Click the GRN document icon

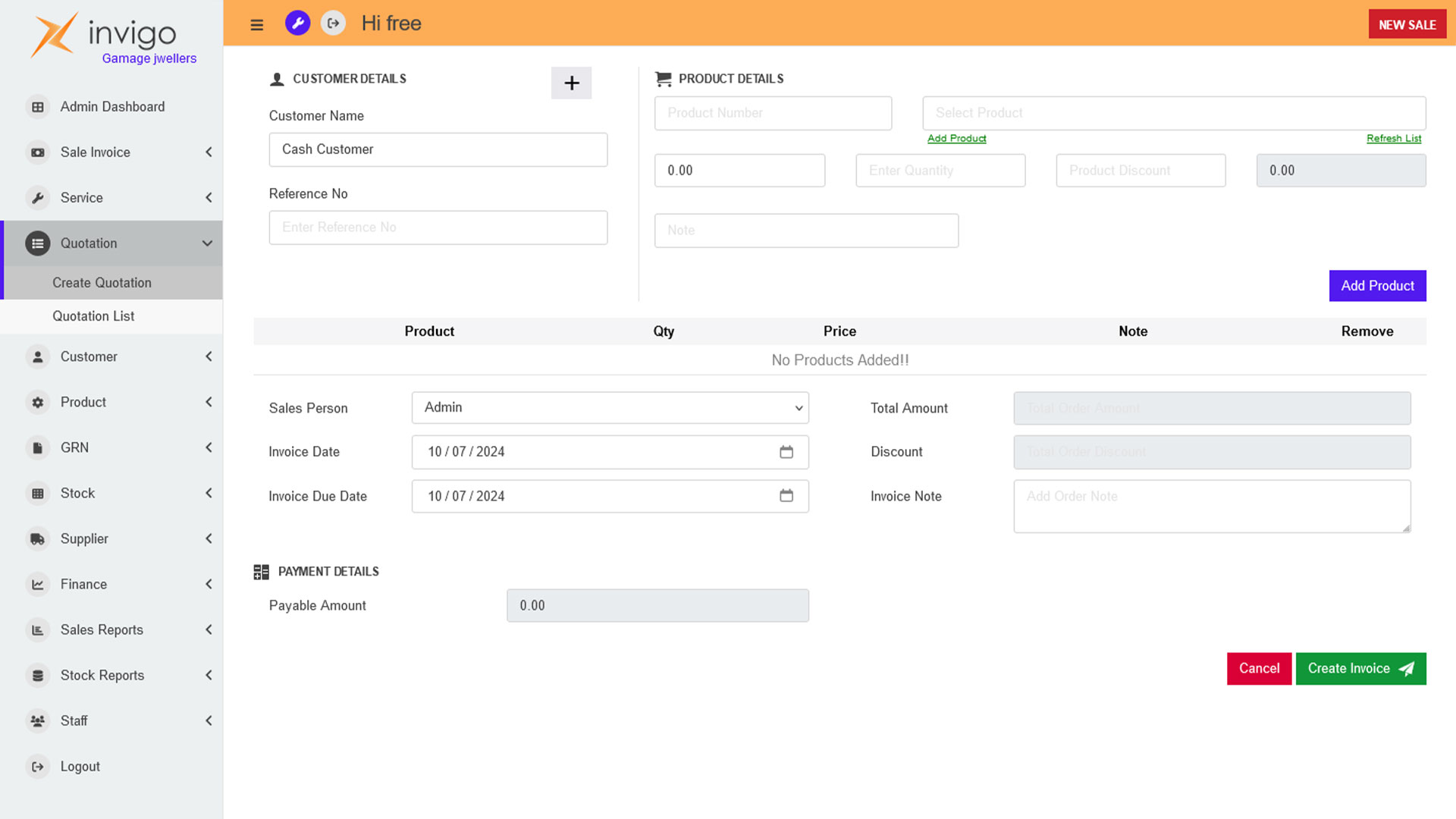pos(38,448)
